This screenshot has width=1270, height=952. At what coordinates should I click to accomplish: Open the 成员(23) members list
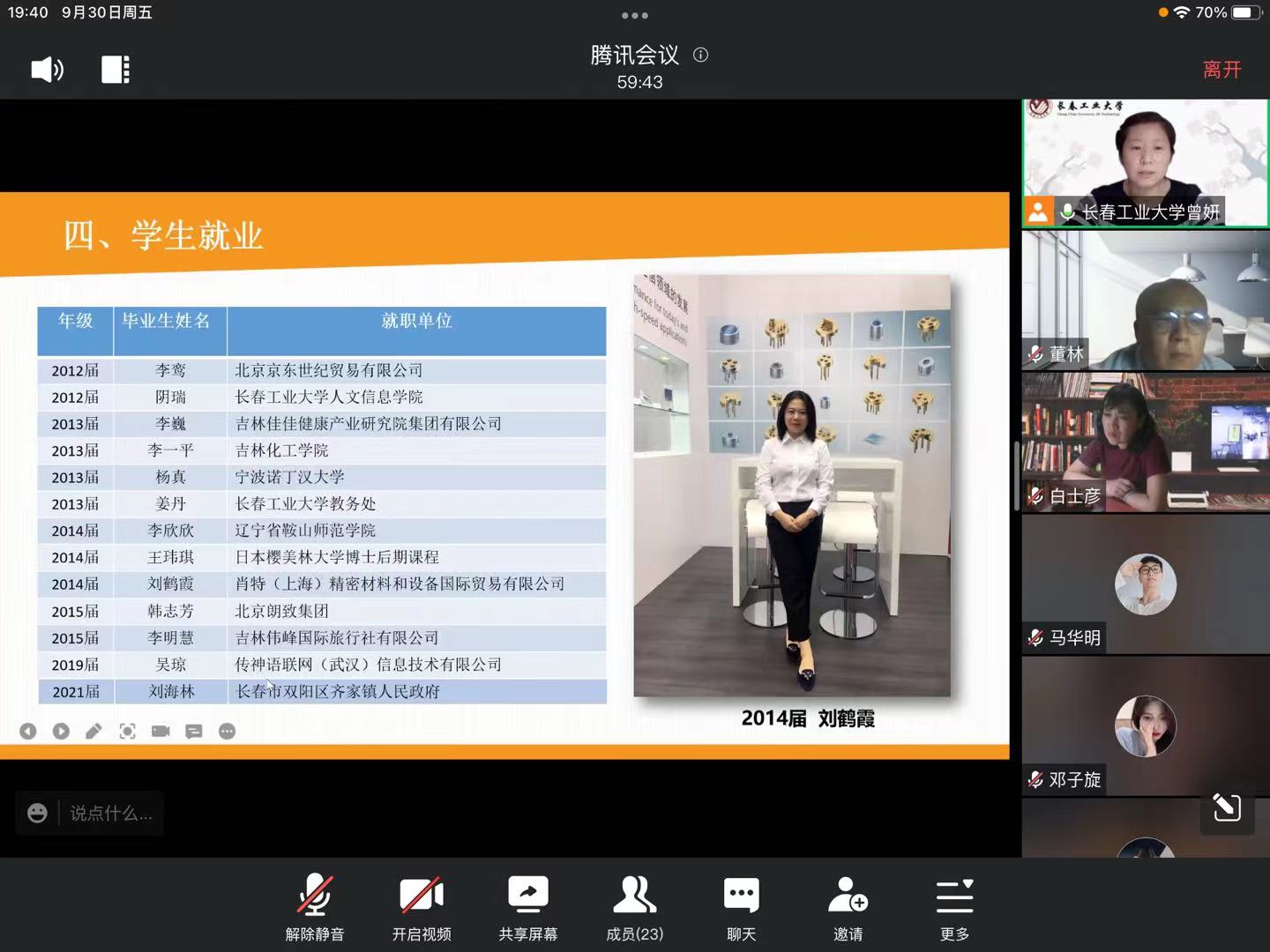pyautogui.click(x=634, y=908)
